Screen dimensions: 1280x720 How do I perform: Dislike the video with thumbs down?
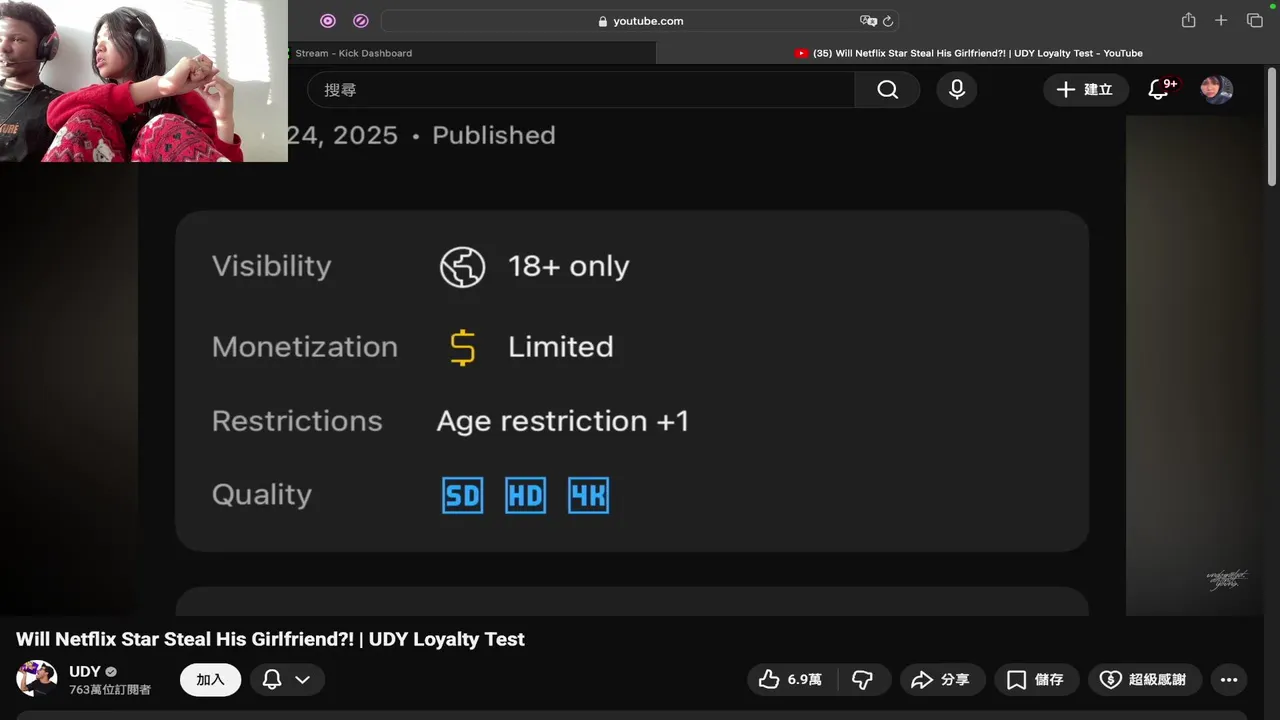point(862,680)
